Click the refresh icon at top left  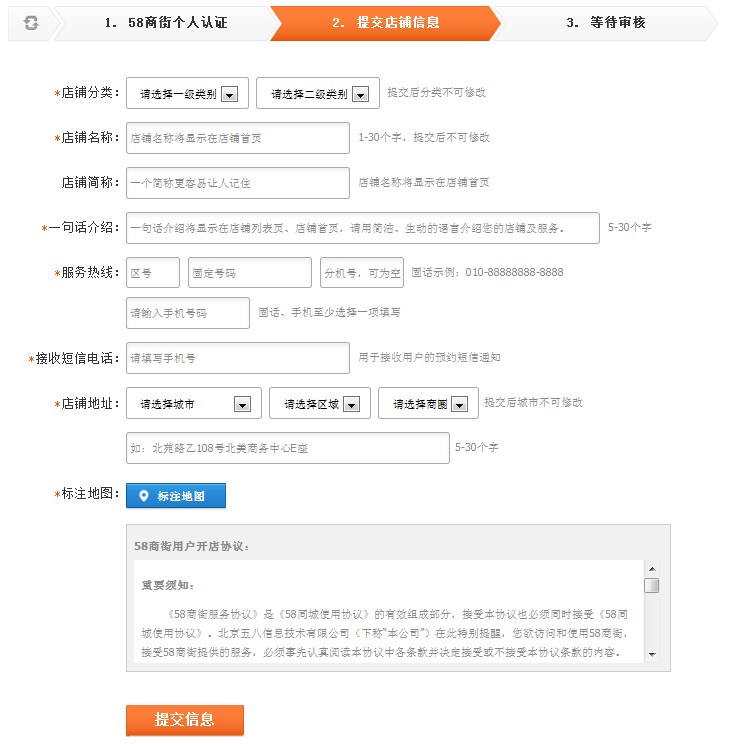[x=30, y=23]
